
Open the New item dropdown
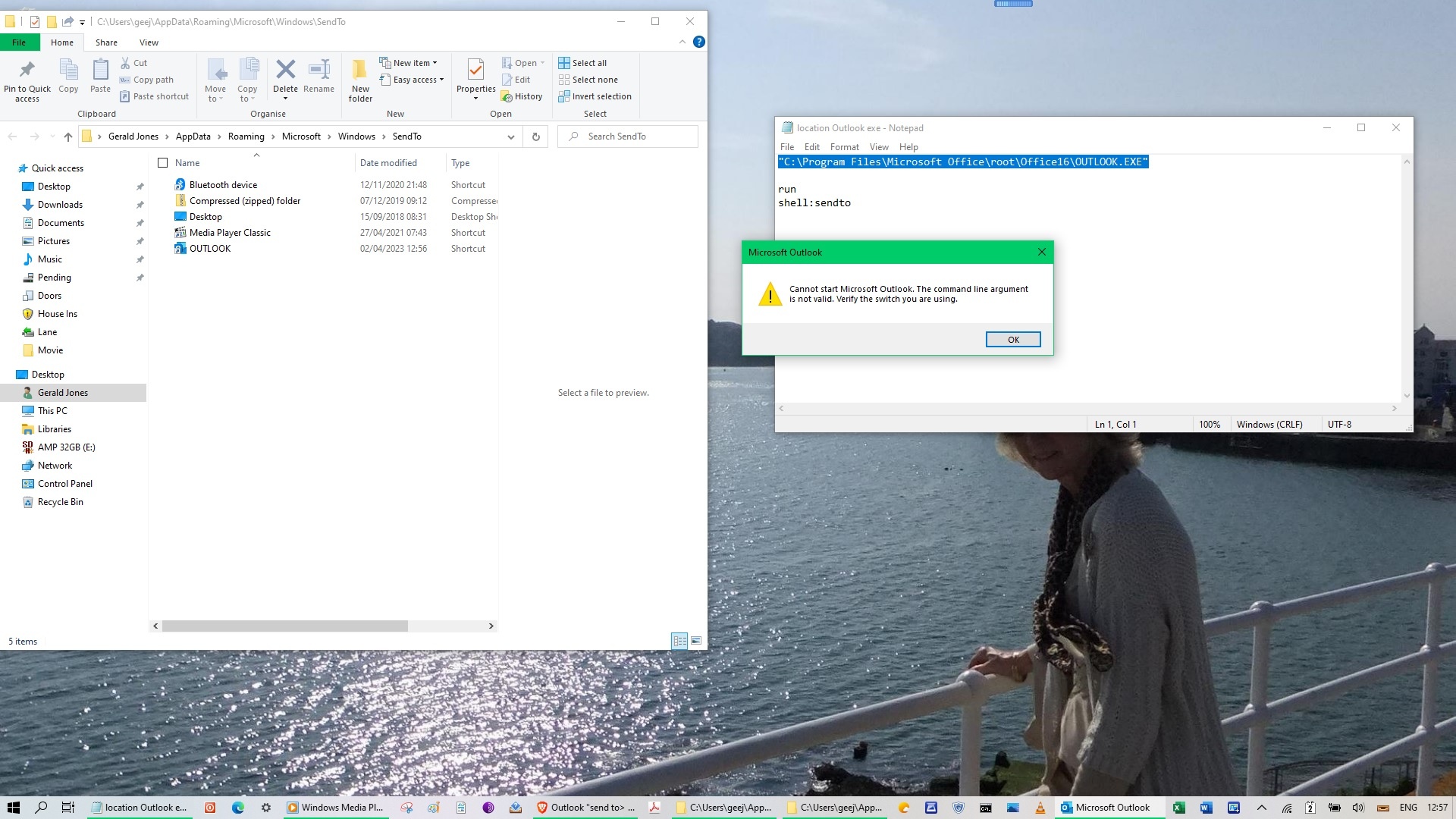(x=408, y=63)
